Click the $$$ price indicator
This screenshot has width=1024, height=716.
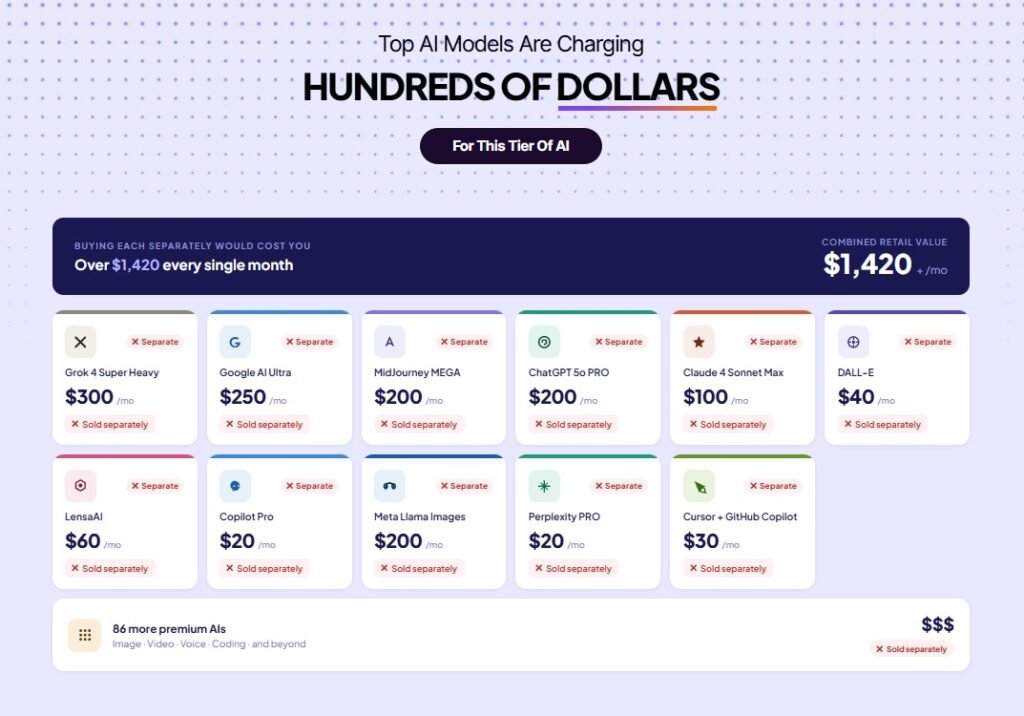(937, 626)
